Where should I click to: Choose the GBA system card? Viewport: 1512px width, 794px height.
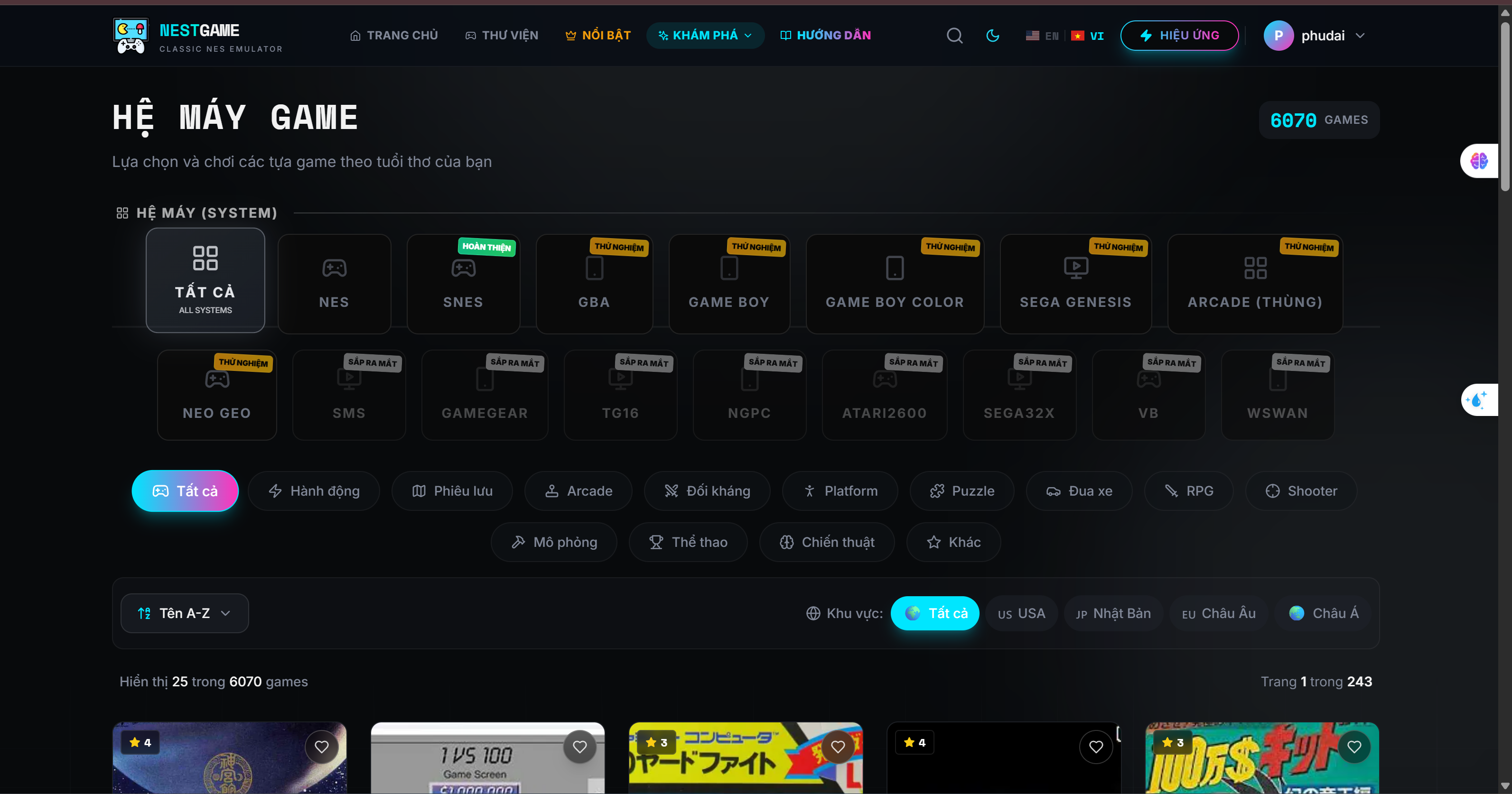(x=594, y=284)
